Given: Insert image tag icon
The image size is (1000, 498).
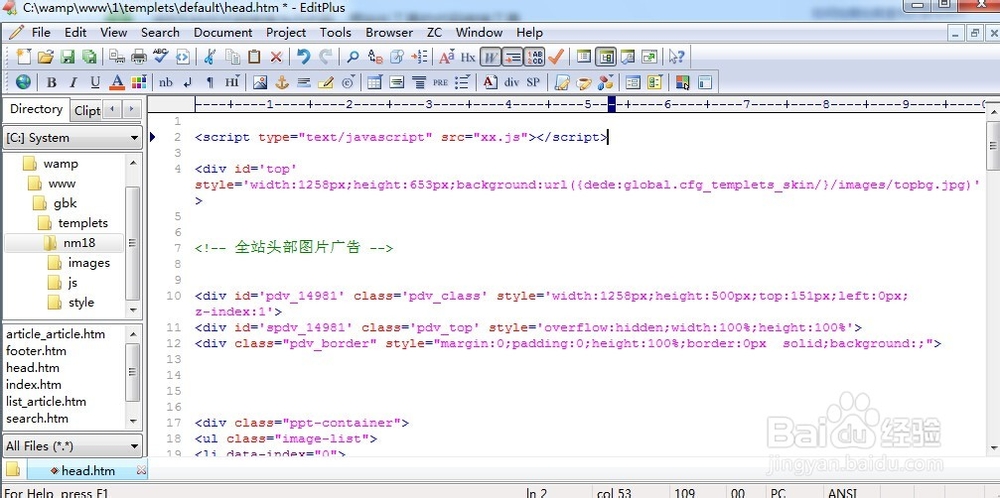Looking at the screenshot, I should (260, 82).
